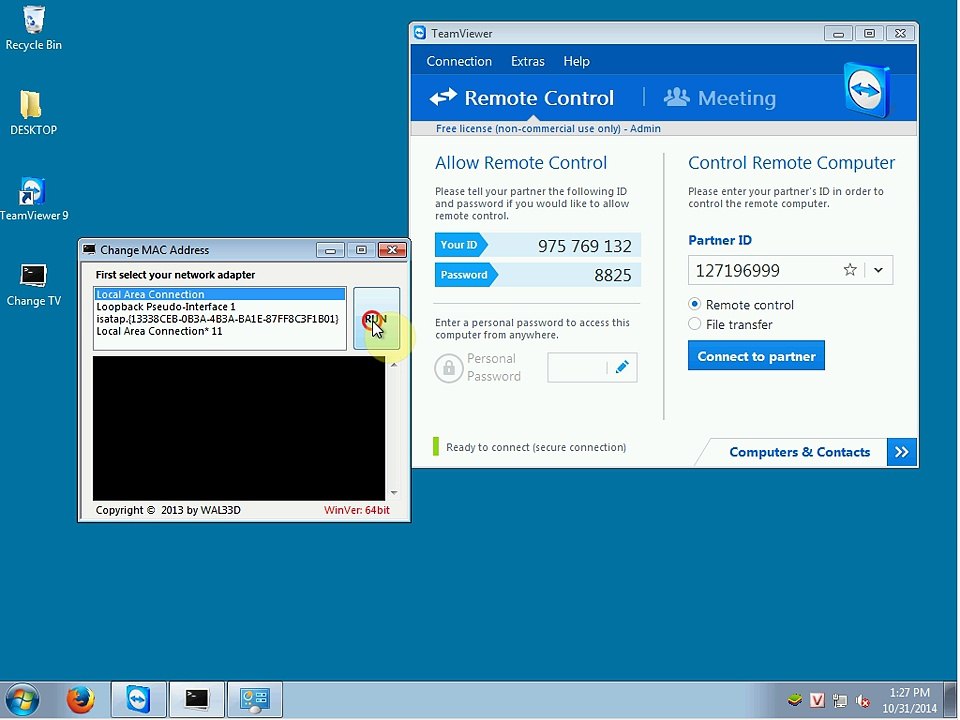
Task: Click the RUN button in Change MAC Address
Action: [377, 318]
